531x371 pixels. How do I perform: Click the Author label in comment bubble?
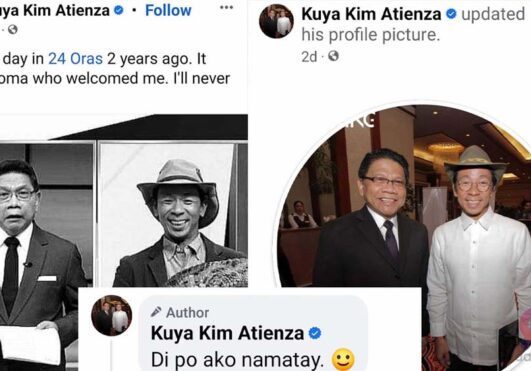tap(187, 312)
